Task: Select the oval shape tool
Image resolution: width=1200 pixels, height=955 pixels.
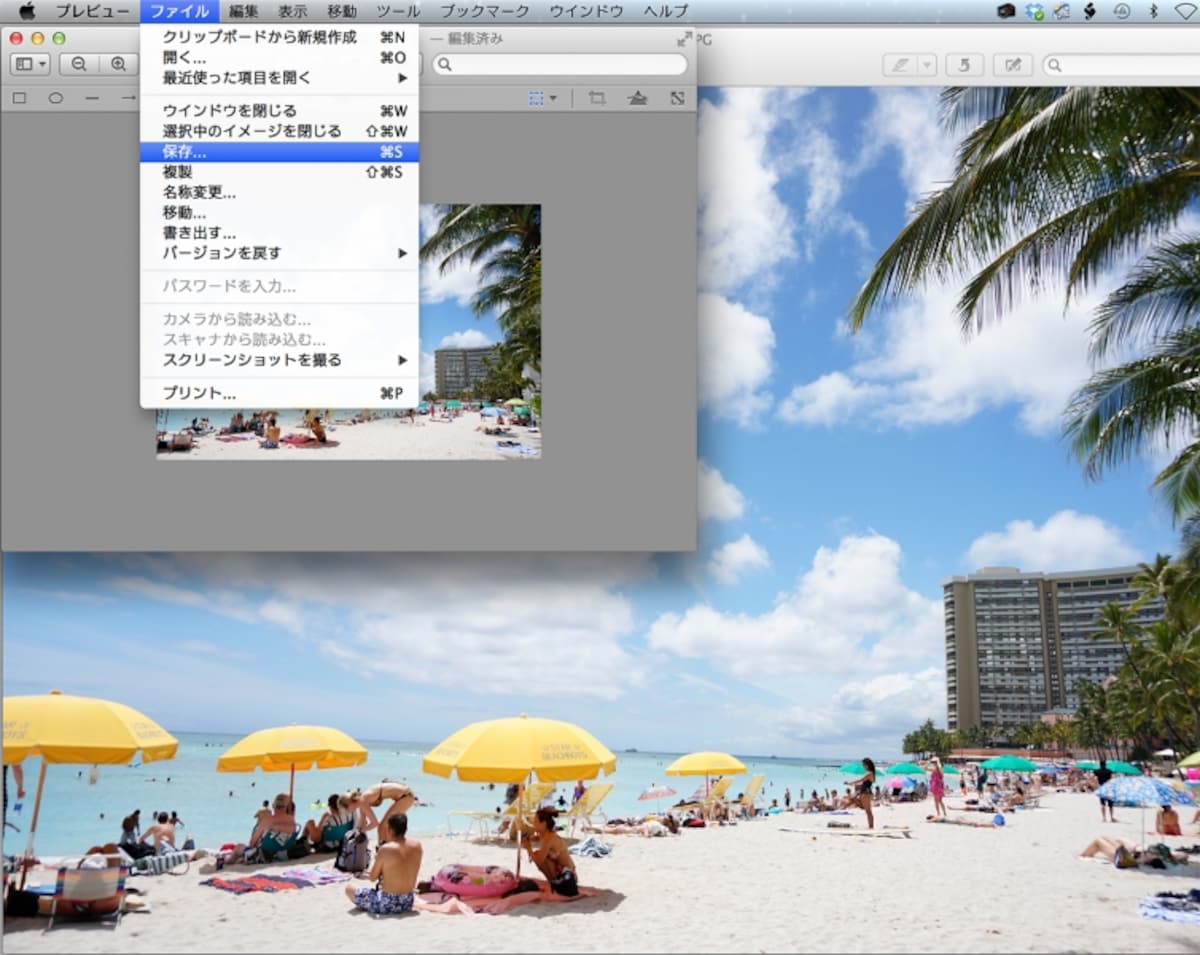Action: [x=56, y=98]
